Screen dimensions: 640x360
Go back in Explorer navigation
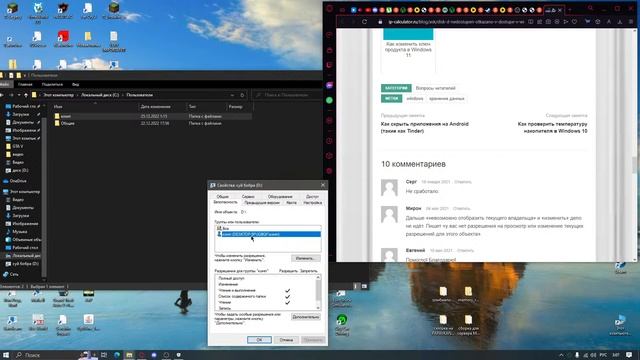(2, 95)
